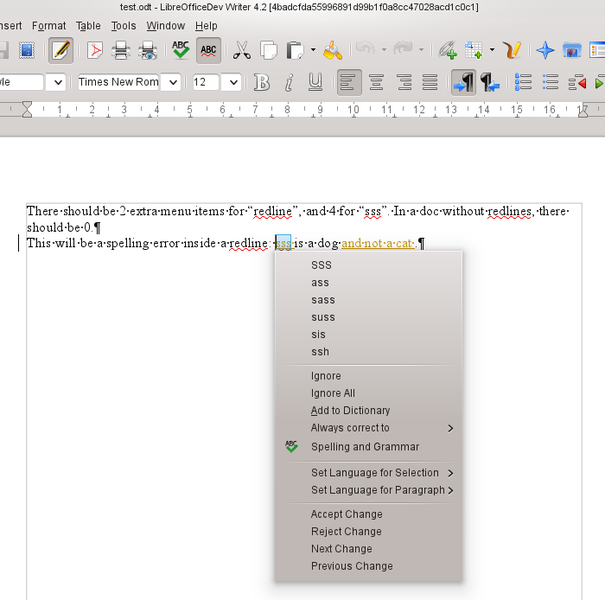Set left-to-right text direction
Screen dimensions: 605x600
click(463, 82)
